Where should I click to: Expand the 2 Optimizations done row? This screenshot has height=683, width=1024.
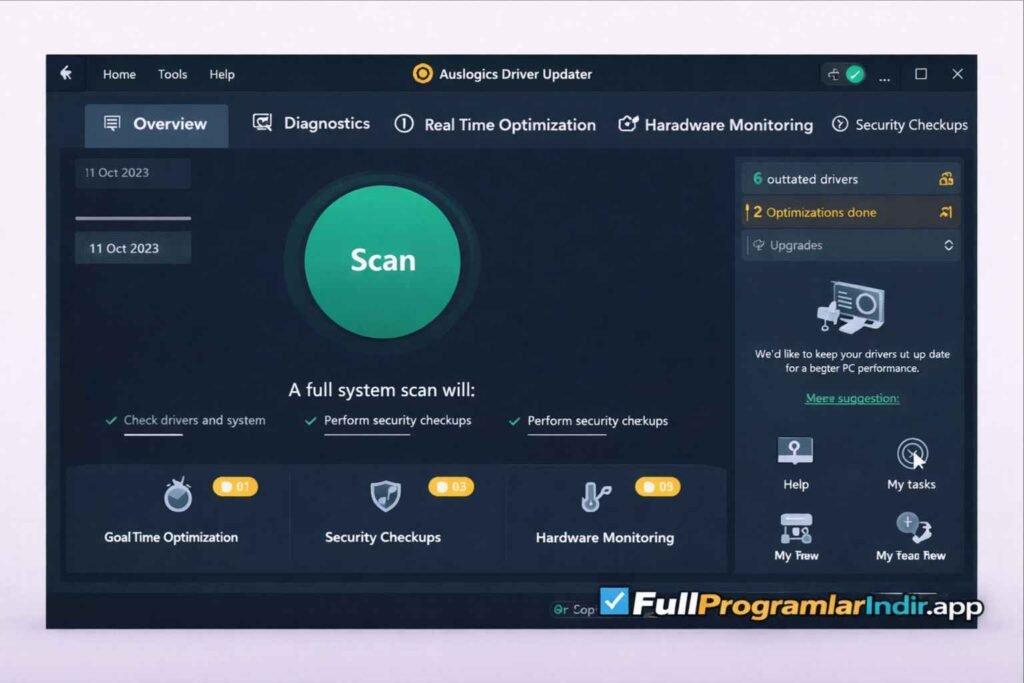[850, 212]
